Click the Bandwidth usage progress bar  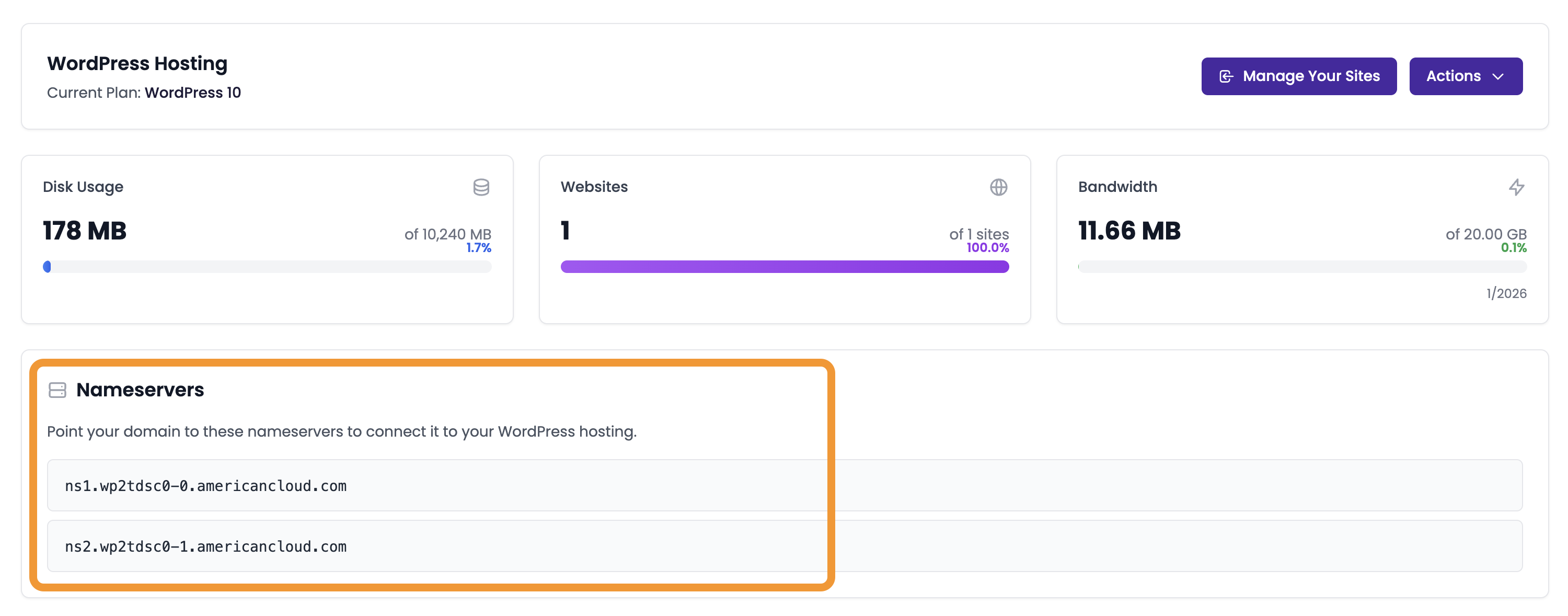click(x=1302, y=267)
